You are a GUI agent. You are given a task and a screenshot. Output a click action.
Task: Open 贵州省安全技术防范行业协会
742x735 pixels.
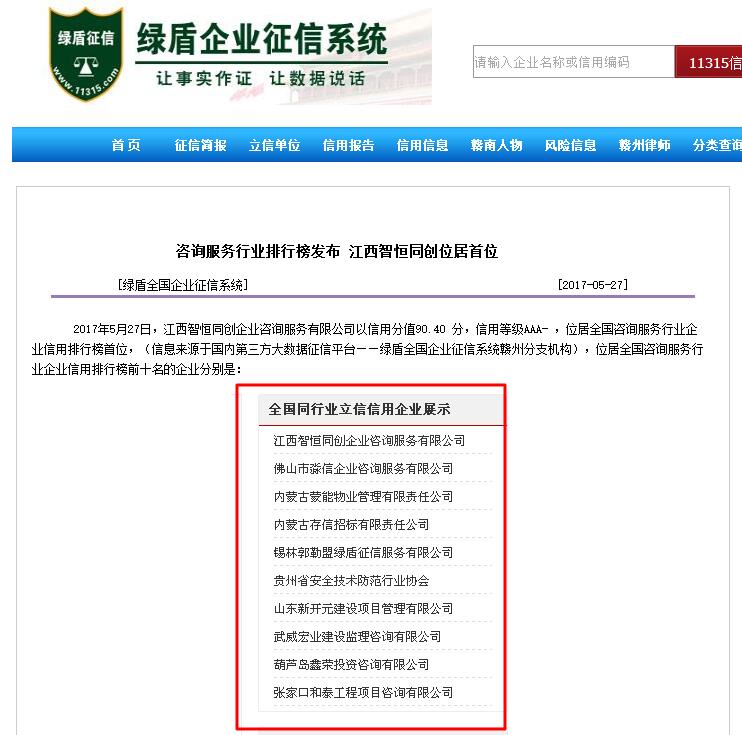351,580
